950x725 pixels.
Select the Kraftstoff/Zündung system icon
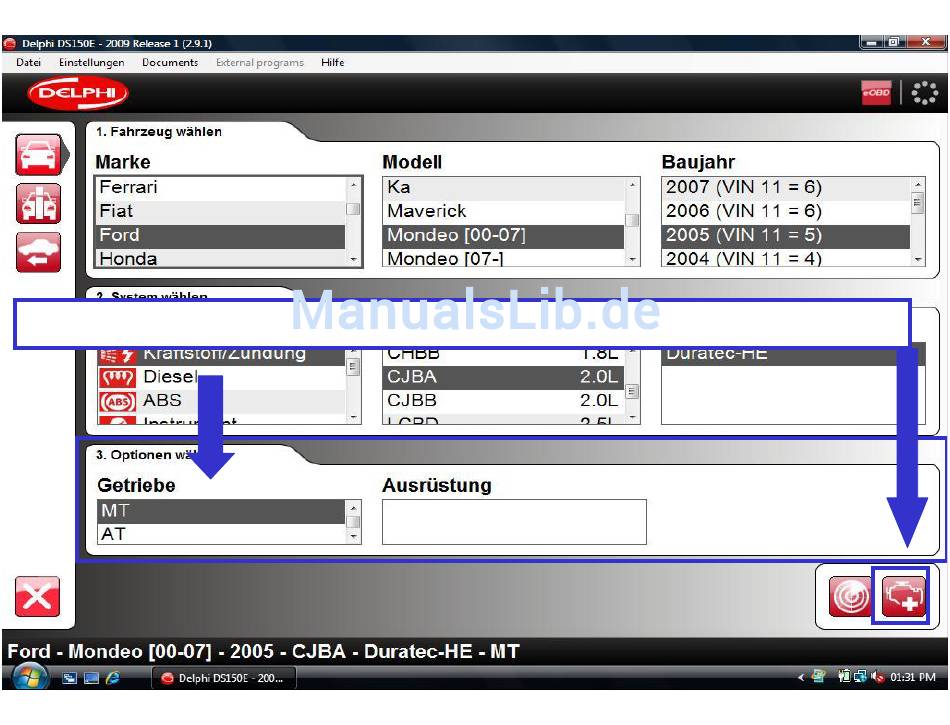click(117, 356)
